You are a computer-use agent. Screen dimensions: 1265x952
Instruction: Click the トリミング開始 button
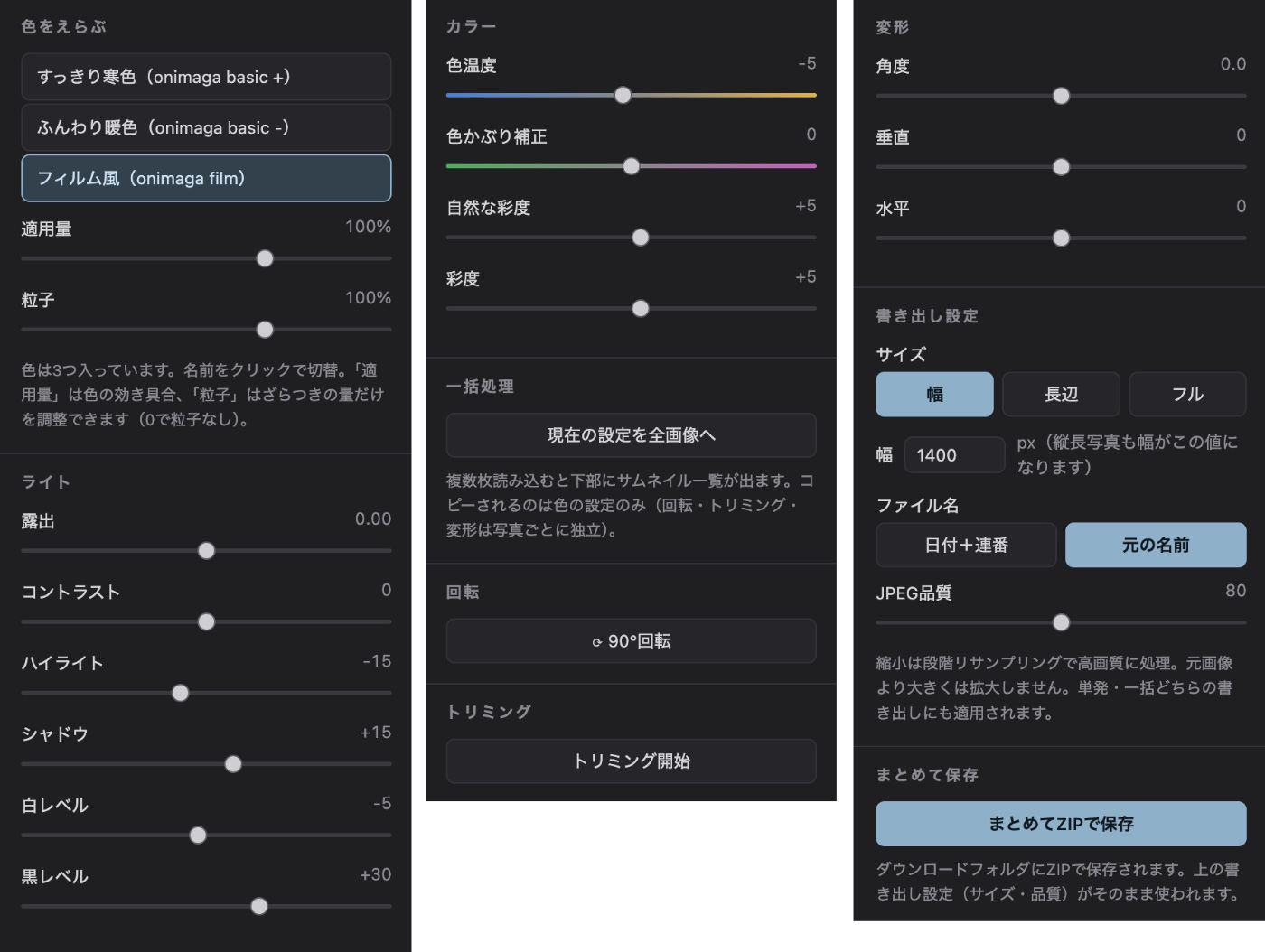click(631, 761)
